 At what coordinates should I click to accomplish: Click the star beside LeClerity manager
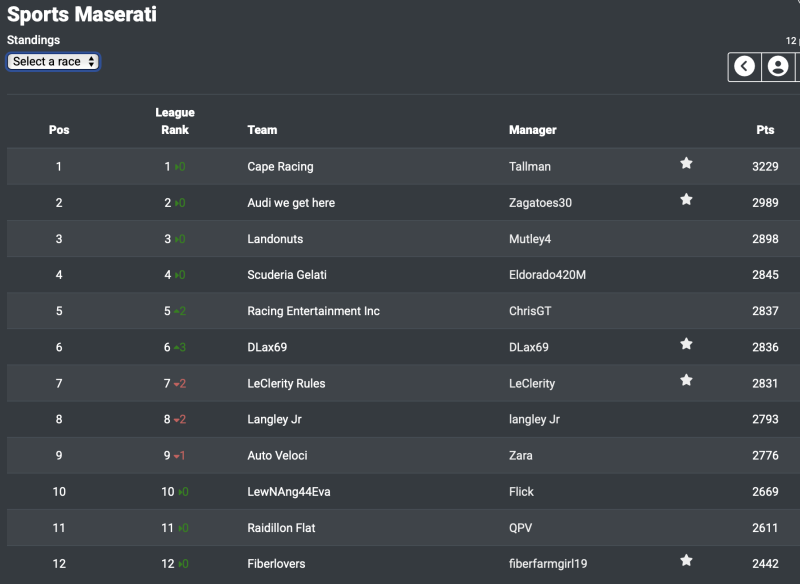[x=686, y=381]
